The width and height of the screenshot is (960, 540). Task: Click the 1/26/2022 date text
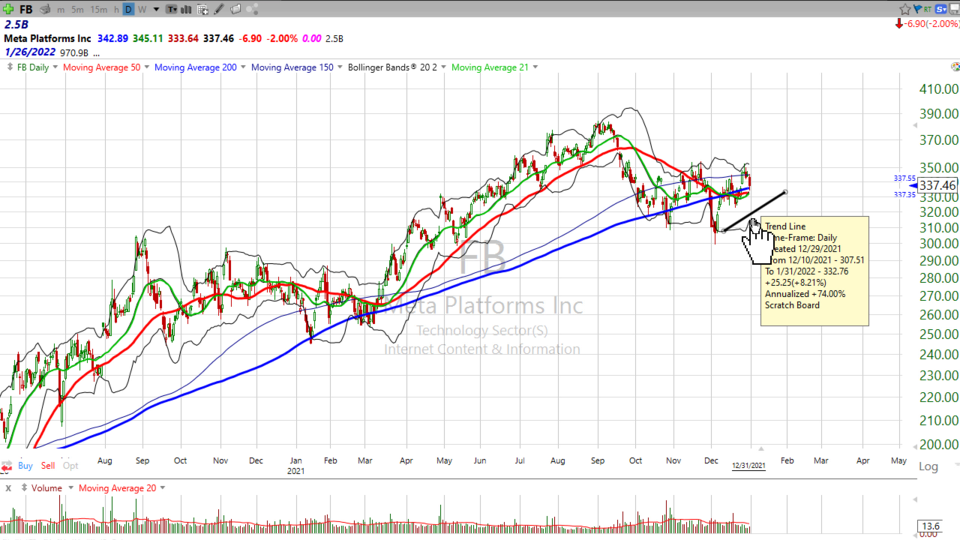(x=30, y=52)
